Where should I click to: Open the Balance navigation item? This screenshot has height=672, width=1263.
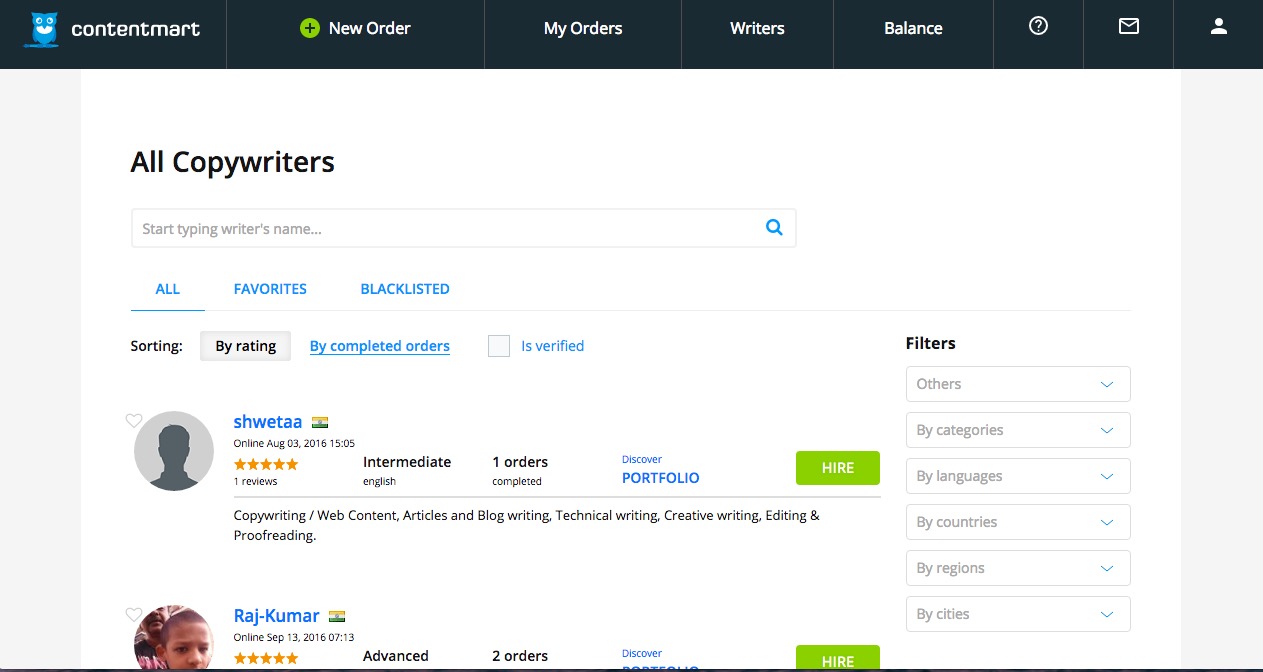click(x=913, y=28)
